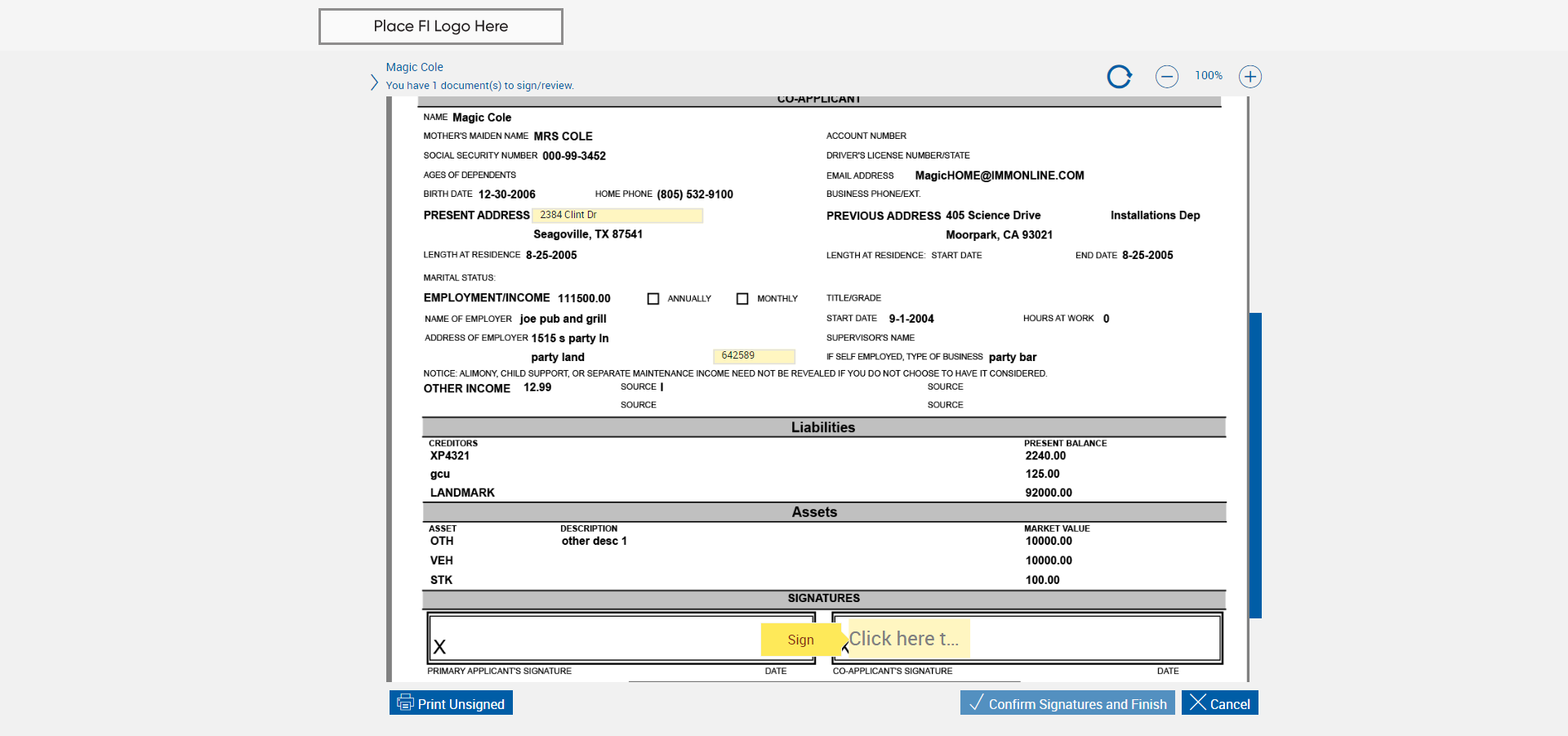Click the printer icon on Print Unsigned
Screen dimensions: 1568x736
pyautogui.click(x=405, y=703)
